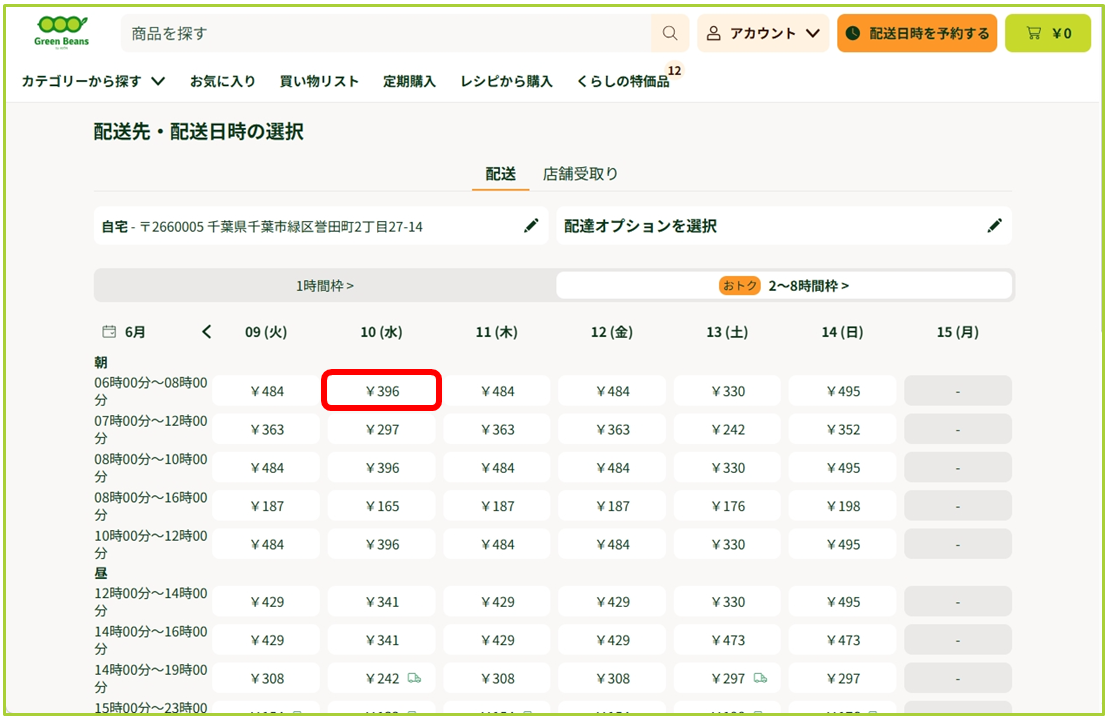Click the search magnifier icon

click(x=670, y=33)
